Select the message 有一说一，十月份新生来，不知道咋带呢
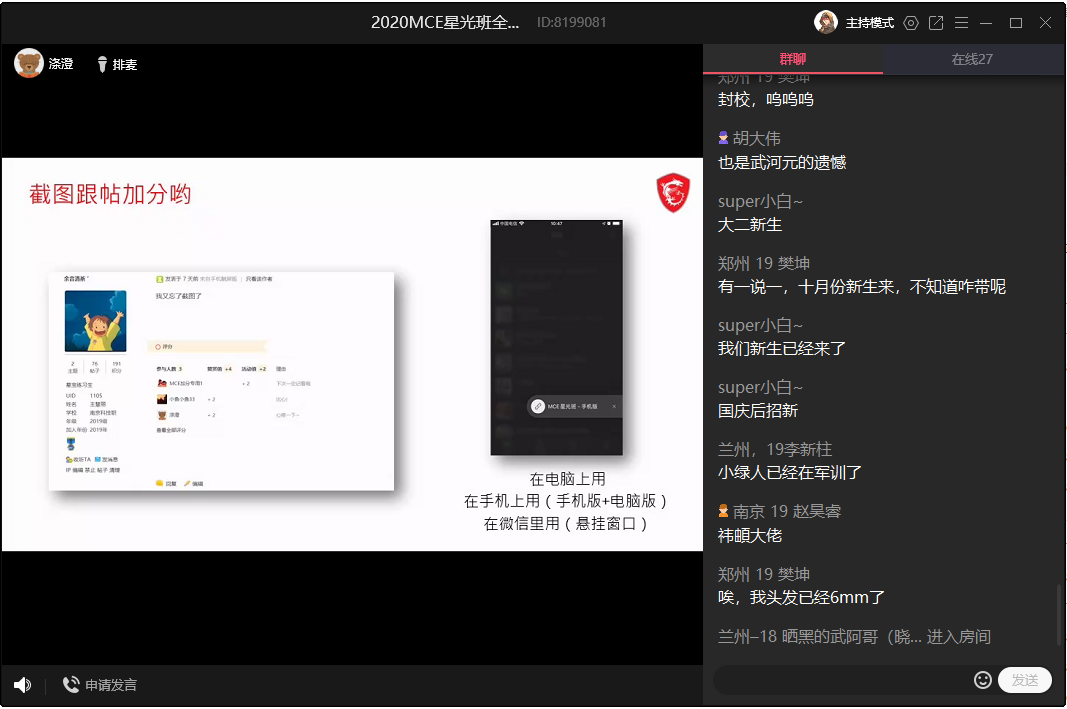 pos(861,286)
